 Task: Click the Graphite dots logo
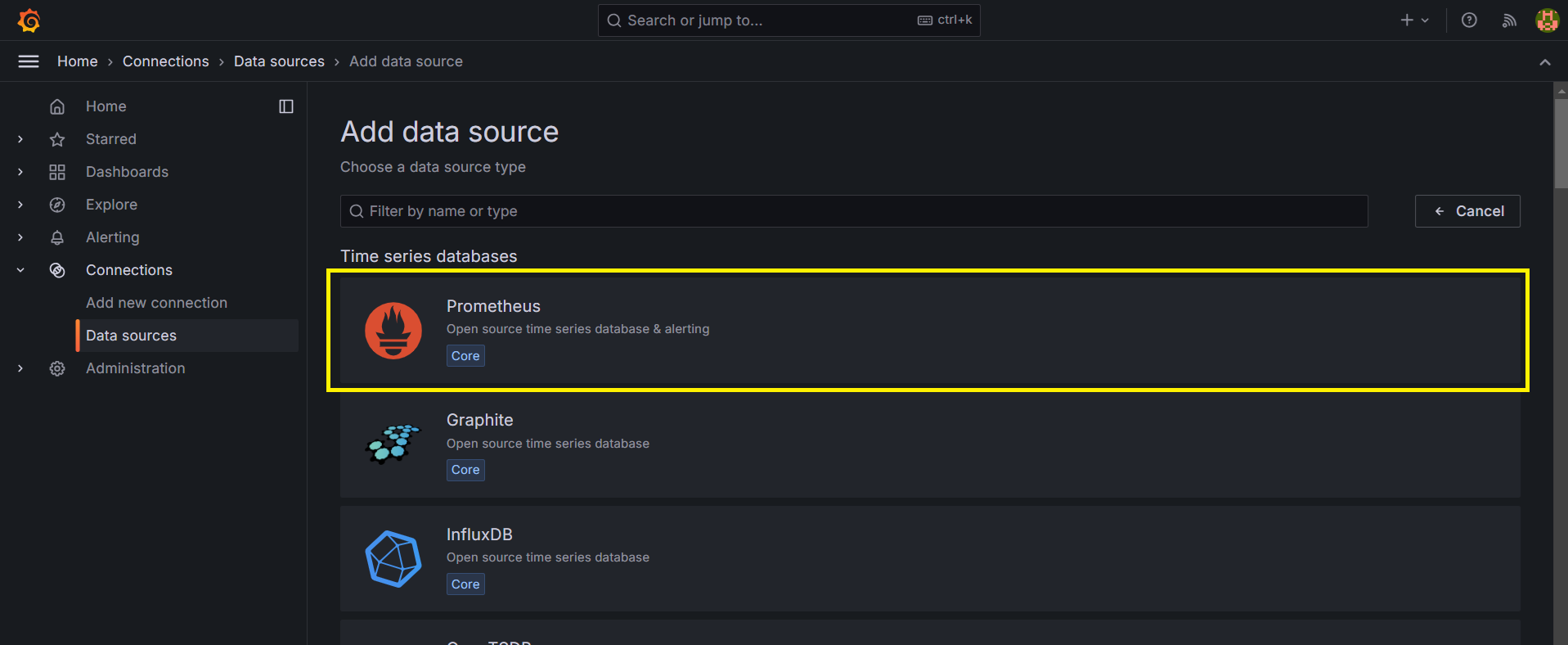click(393, 444)
